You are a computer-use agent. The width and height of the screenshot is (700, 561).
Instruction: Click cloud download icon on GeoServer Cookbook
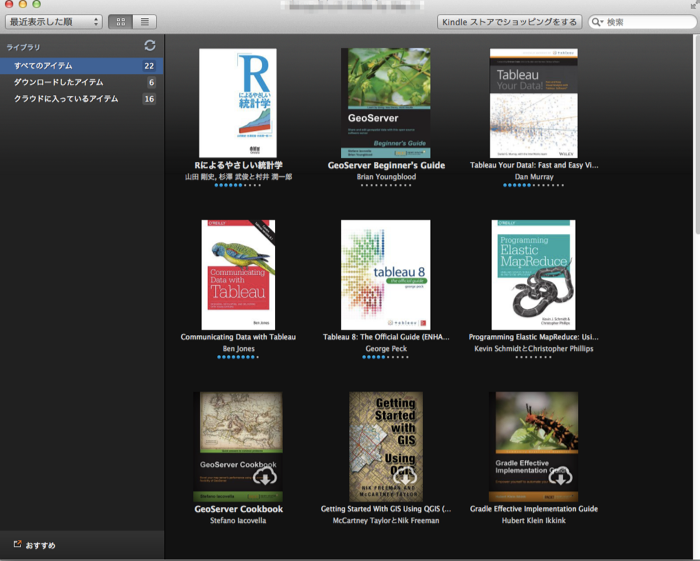tap(265, 477)
